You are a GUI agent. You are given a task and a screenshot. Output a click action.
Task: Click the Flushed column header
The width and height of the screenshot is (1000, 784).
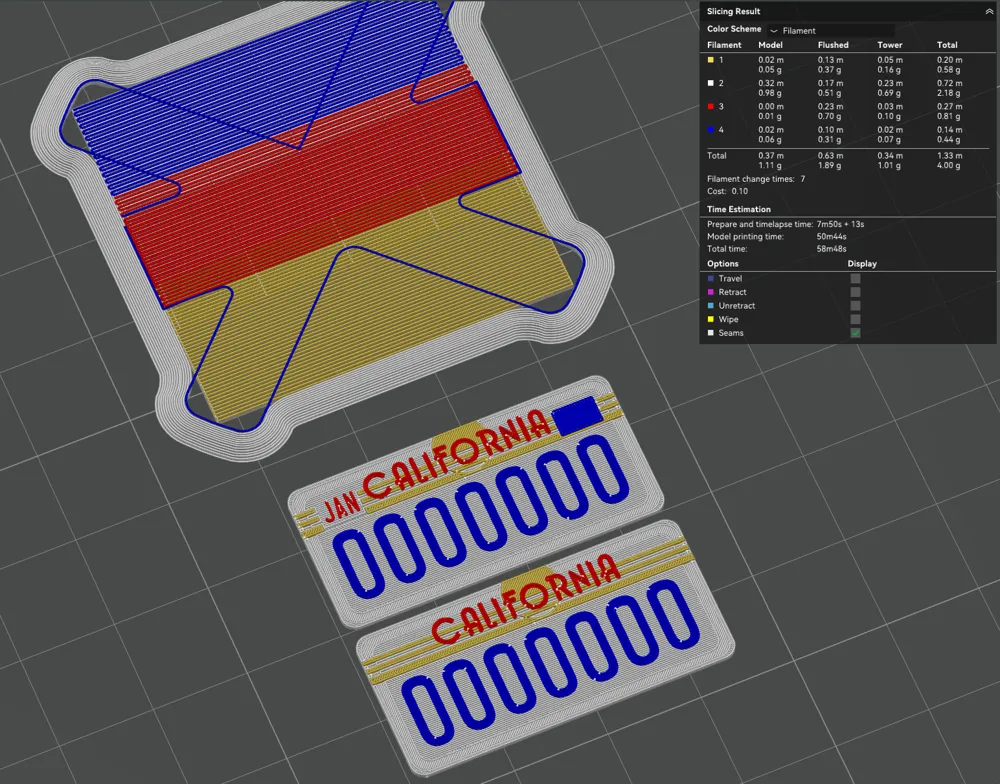[x=833, y=45]
